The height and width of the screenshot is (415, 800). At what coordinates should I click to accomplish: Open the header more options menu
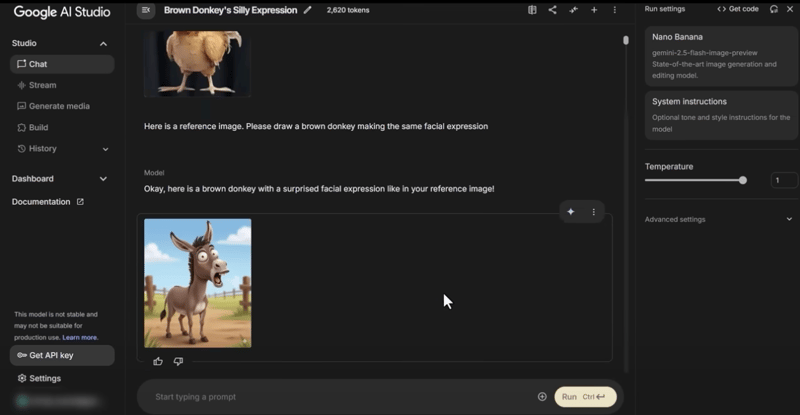[614, 10]
